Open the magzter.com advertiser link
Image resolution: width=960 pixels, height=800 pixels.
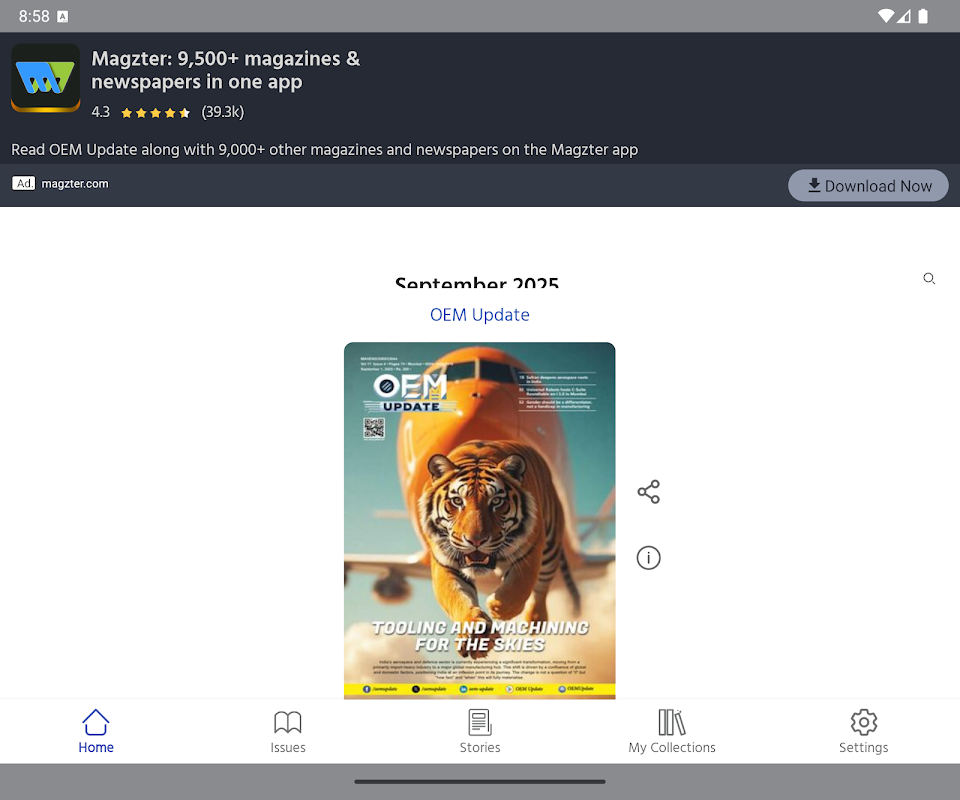75,184
